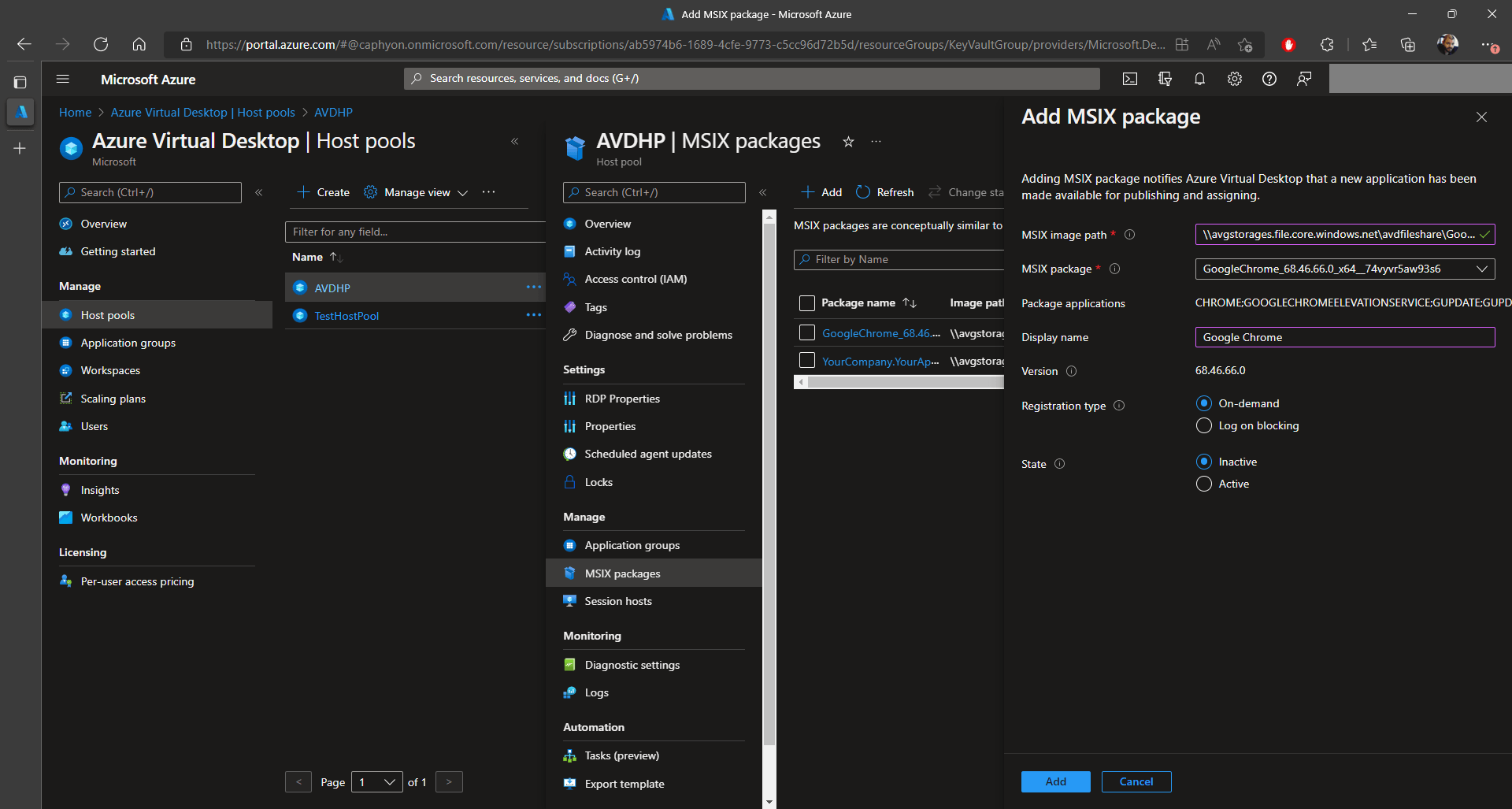Go to previous page arrow

298,782
